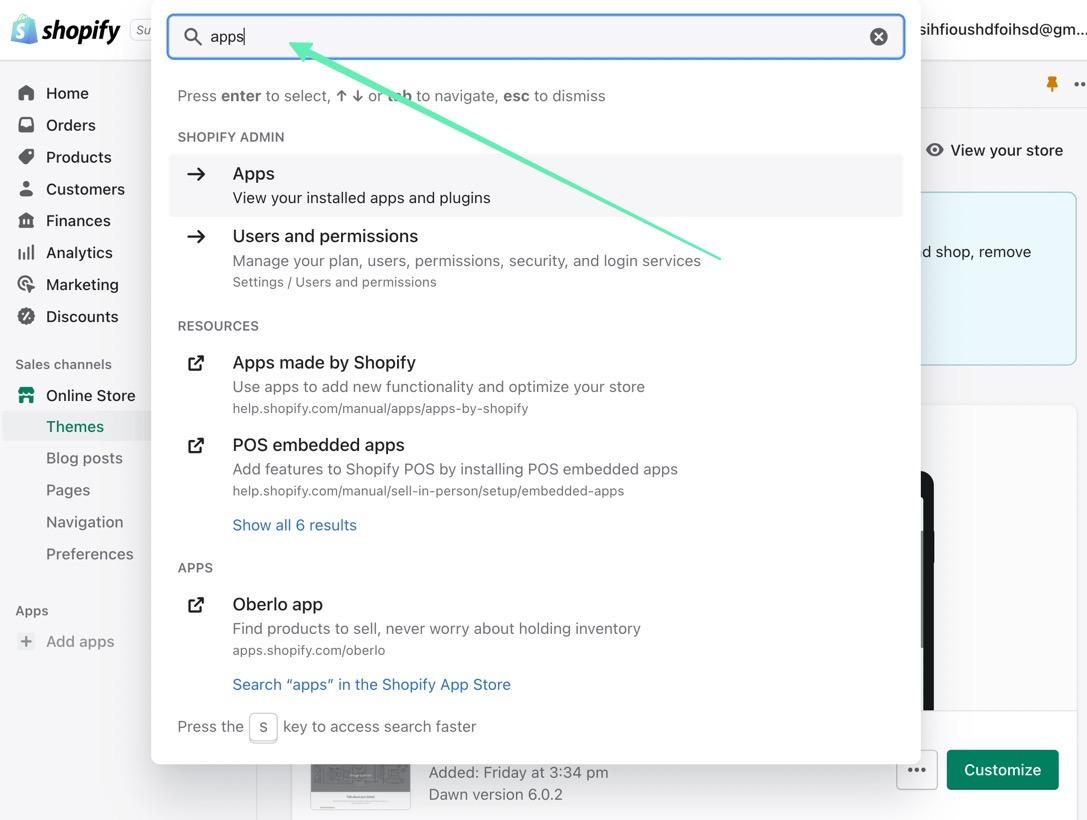Click 'Settings / Users and permissions' breadcrumb text

point(334,282)
